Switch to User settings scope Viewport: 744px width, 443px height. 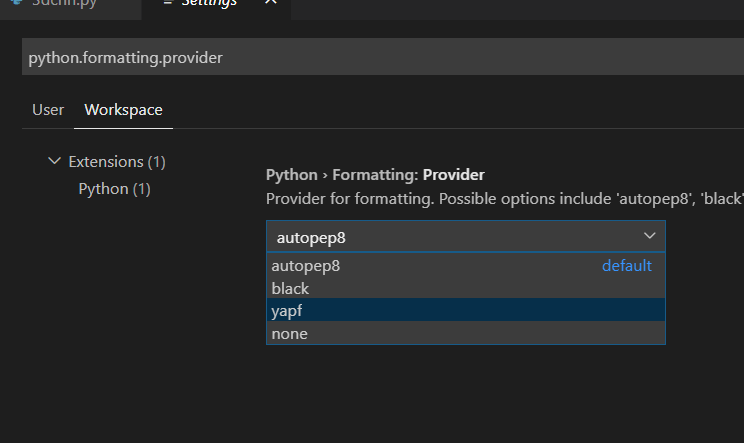(x=48, y=110)
